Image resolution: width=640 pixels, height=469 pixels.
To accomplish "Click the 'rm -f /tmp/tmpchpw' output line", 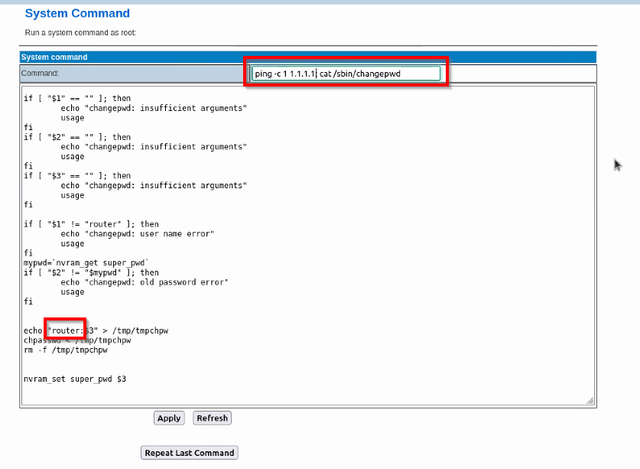I will 65,350.
